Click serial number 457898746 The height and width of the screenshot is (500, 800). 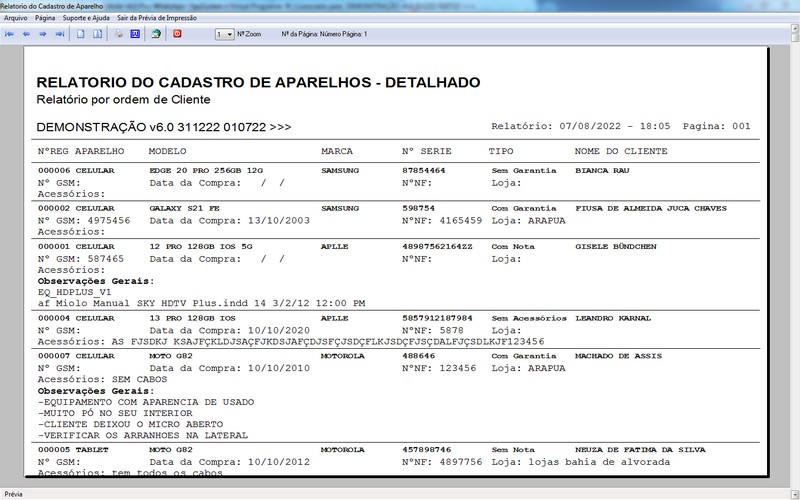coord(427,449)
